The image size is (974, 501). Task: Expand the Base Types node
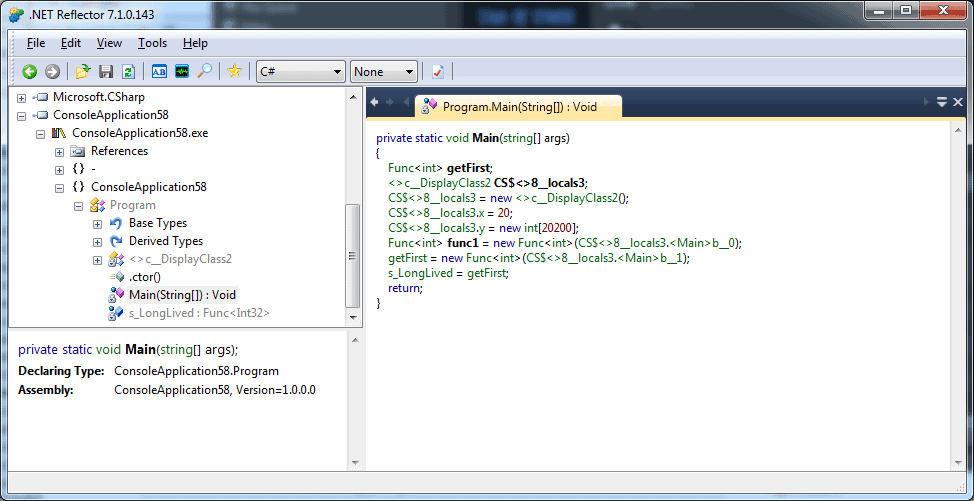tap(98, 224)
